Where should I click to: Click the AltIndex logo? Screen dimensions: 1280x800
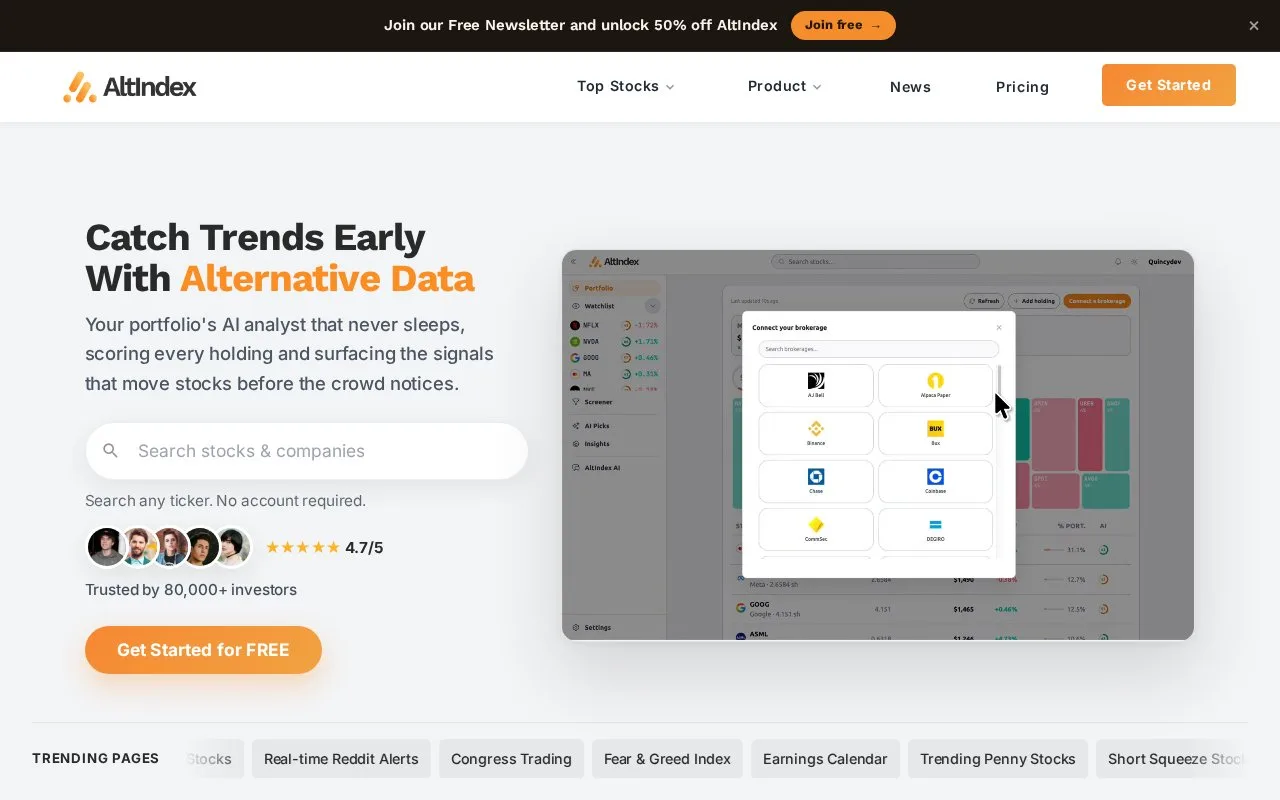(129, 87)
